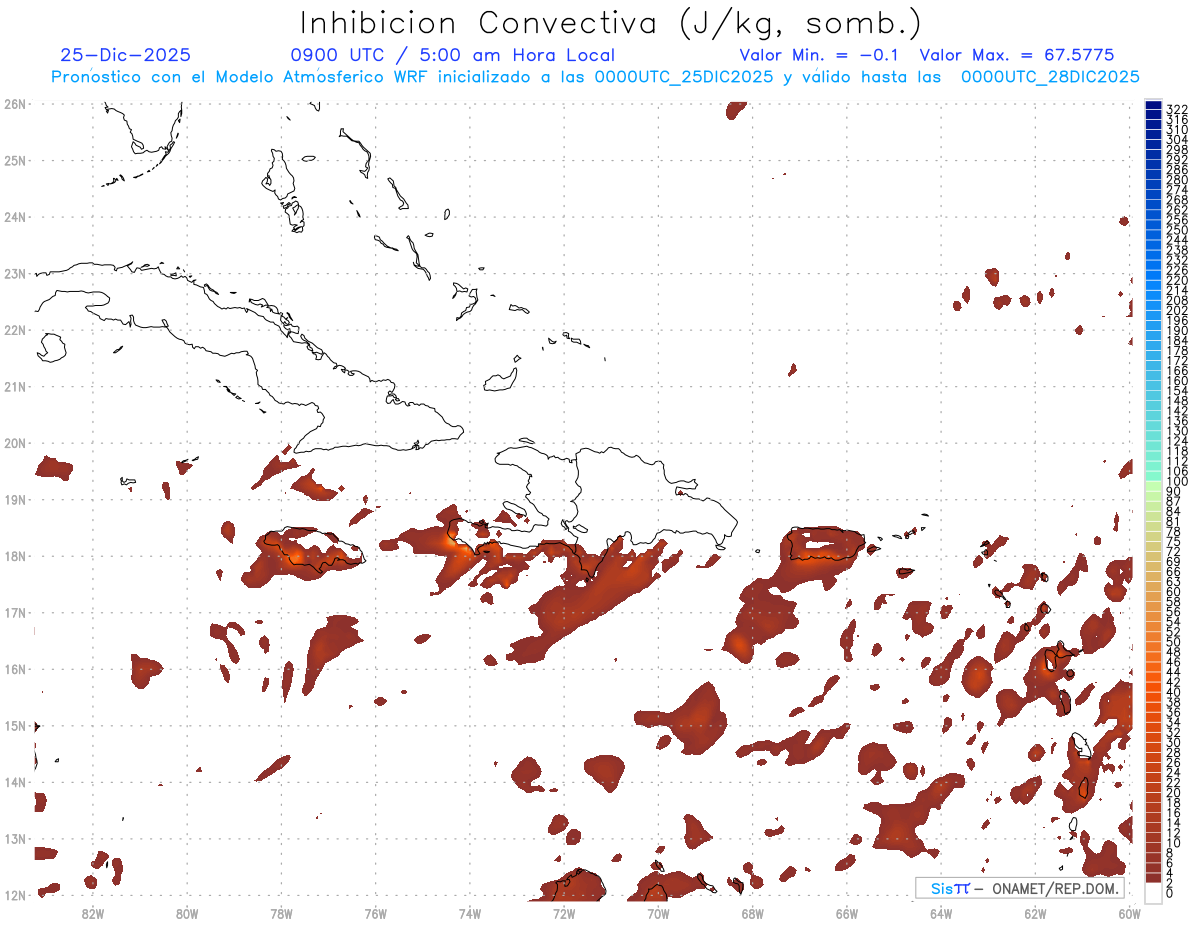Click the '19N' latitude label
This screenshot has height=927, width=1200.
click(x=15, y=499)
